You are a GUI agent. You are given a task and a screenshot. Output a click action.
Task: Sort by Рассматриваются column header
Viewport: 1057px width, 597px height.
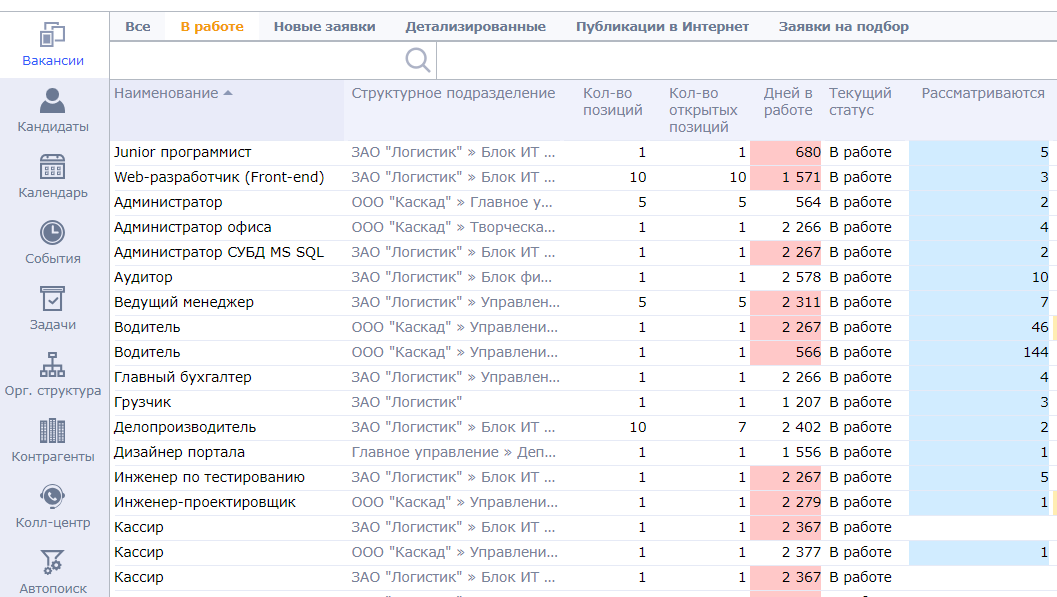tap(983, 93)
